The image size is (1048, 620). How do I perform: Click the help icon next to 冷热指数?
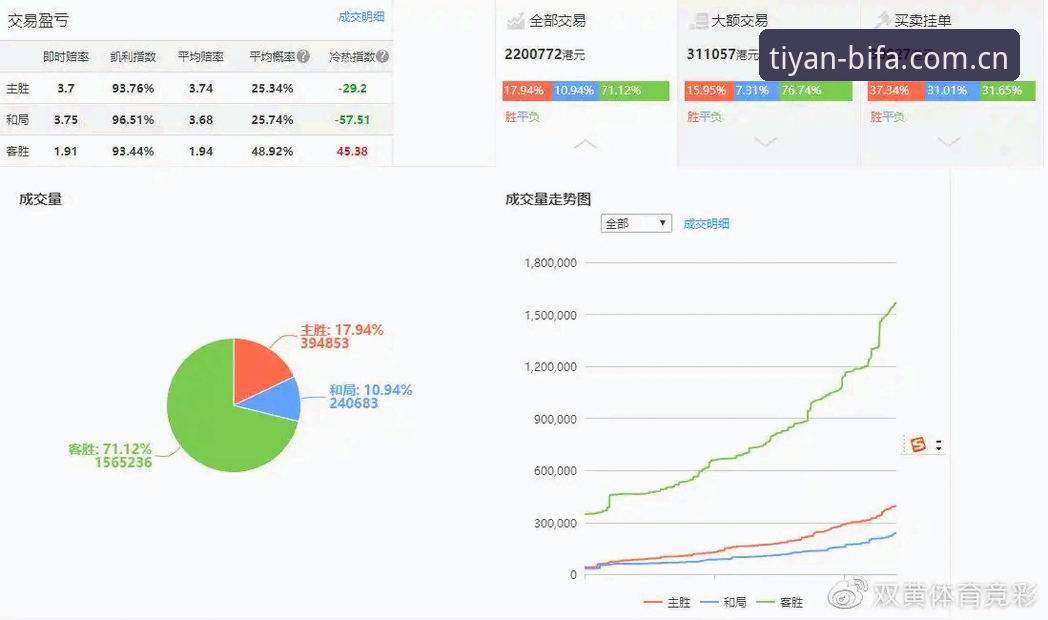pos(382,56)
